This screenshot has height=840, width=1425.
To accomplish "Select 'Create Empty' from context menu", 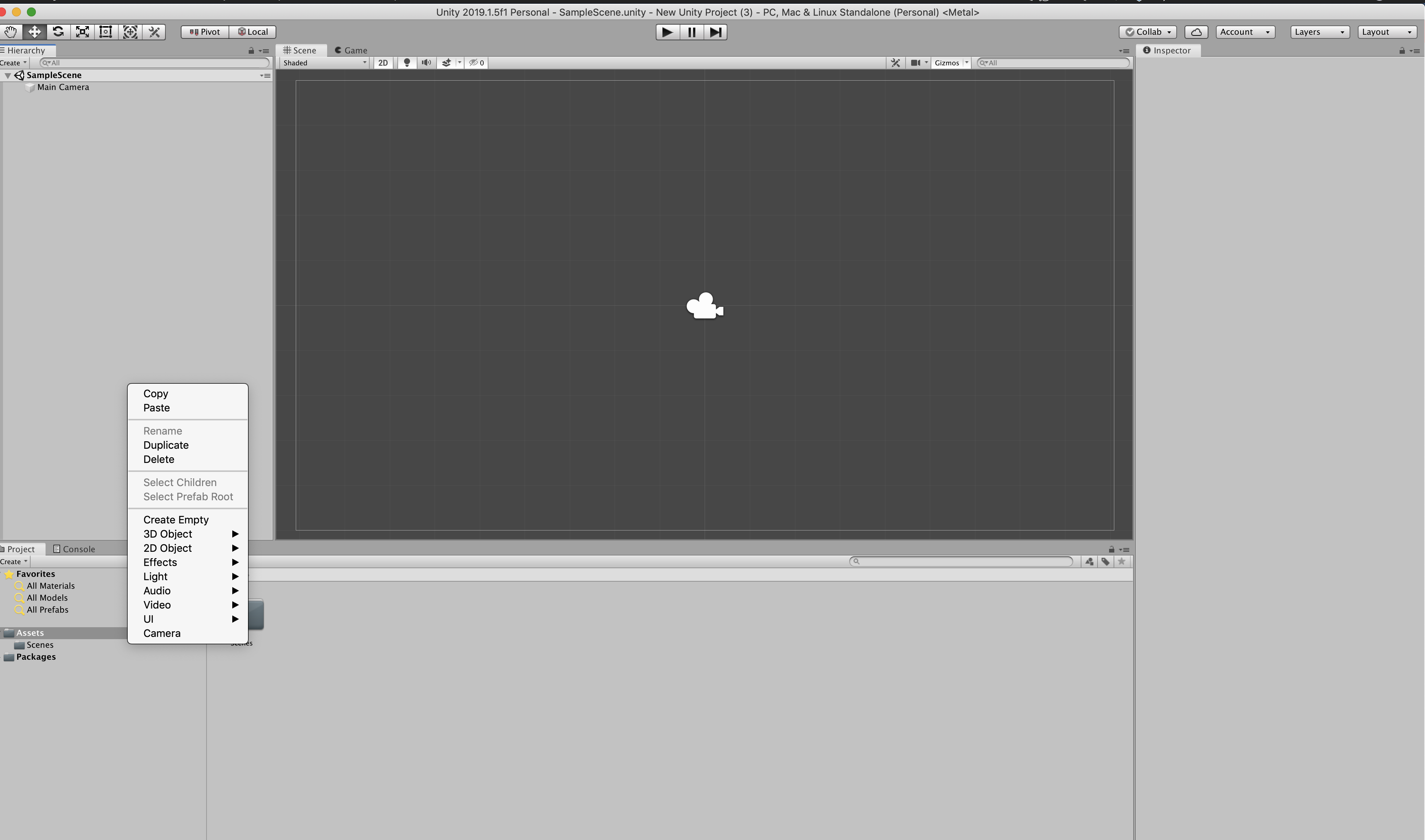I will [175, 519].
